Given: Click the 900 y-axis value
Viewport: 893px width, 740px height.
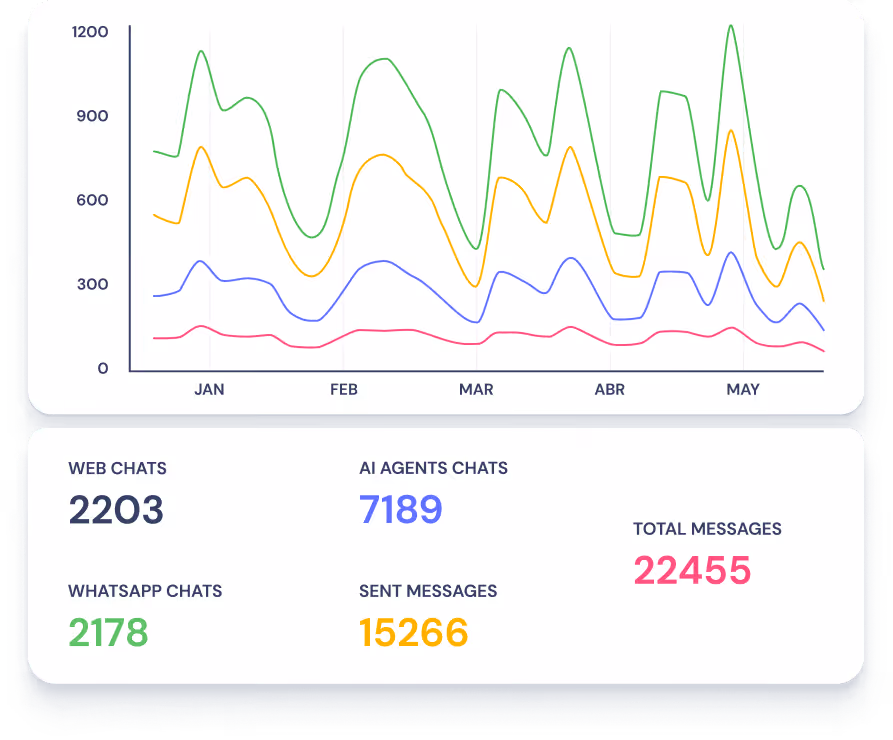Looking at the screenshot, I should 91,116.
